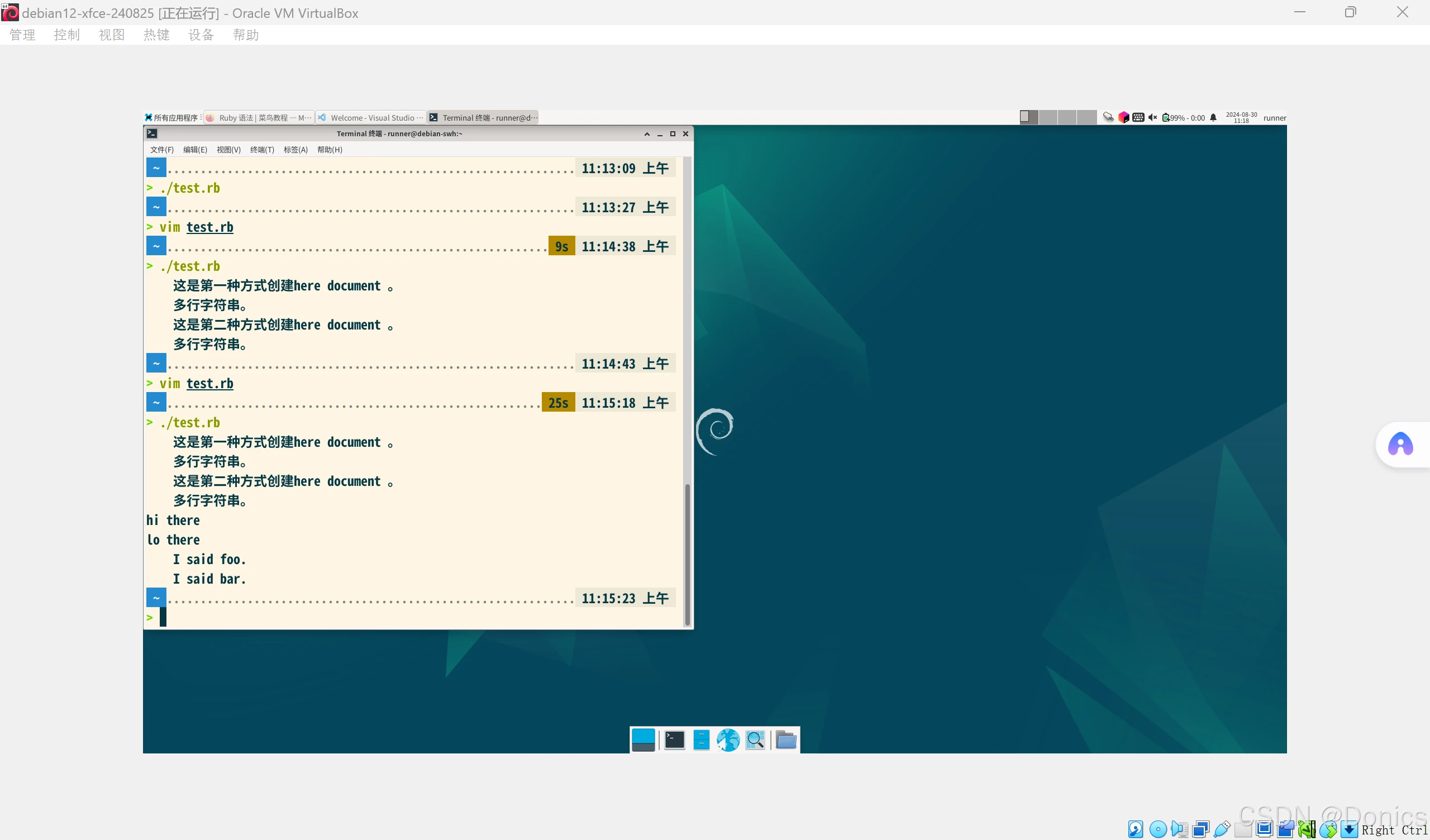Open 终端(T) menu in Terminal

click(261, 149)
